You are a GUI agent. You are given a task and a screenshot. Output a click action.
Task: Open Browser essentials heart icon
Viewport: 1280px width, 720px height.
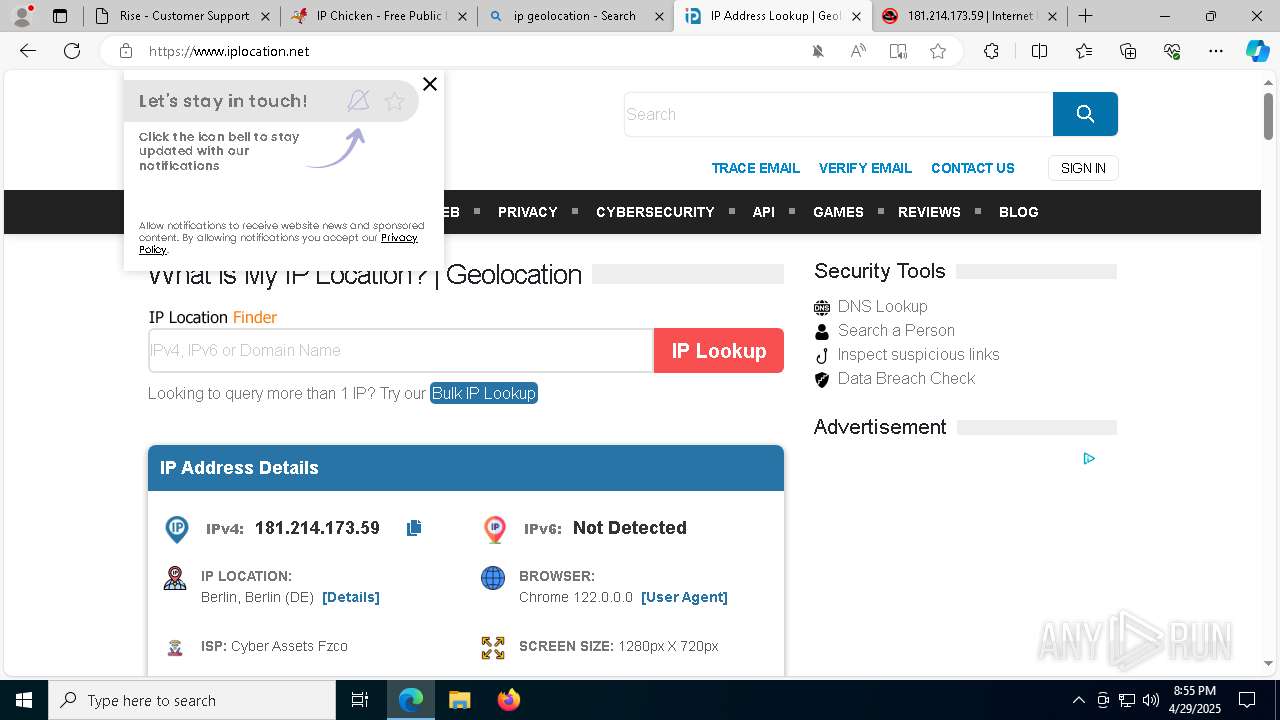1172,51
